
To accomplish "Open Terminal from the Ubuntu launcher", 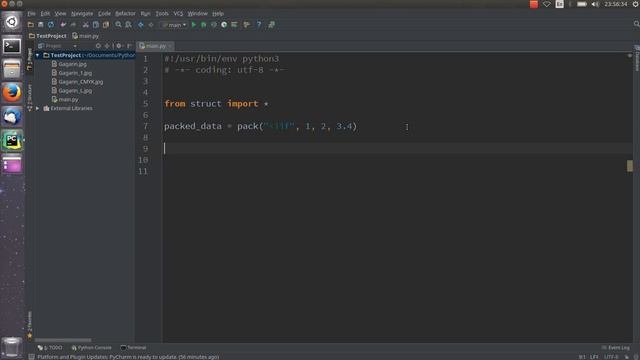I will (12, 46).
